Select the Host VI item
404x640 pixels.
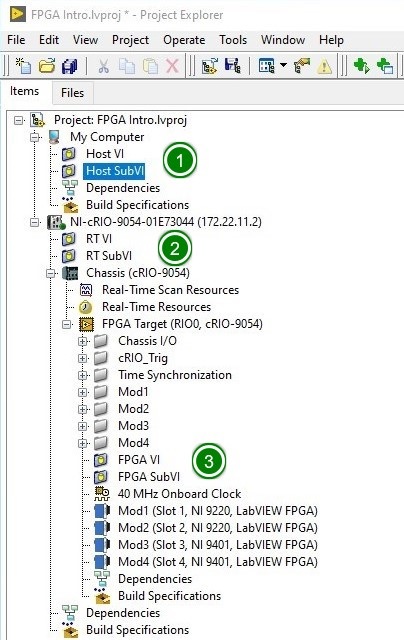pyautogui.click(x=105, y=154)
